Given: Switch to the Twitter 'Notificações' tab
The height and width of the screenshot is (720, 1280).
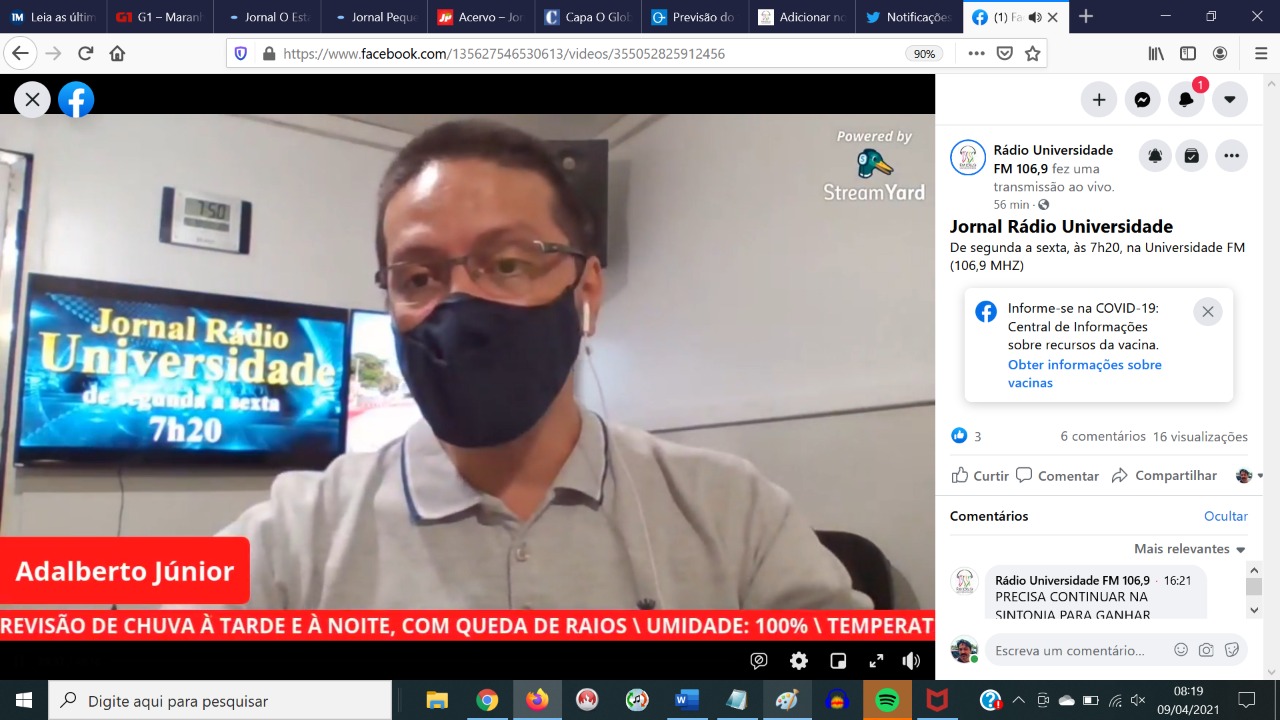Looking at the screenshot, I should click(x=910, y=17).
